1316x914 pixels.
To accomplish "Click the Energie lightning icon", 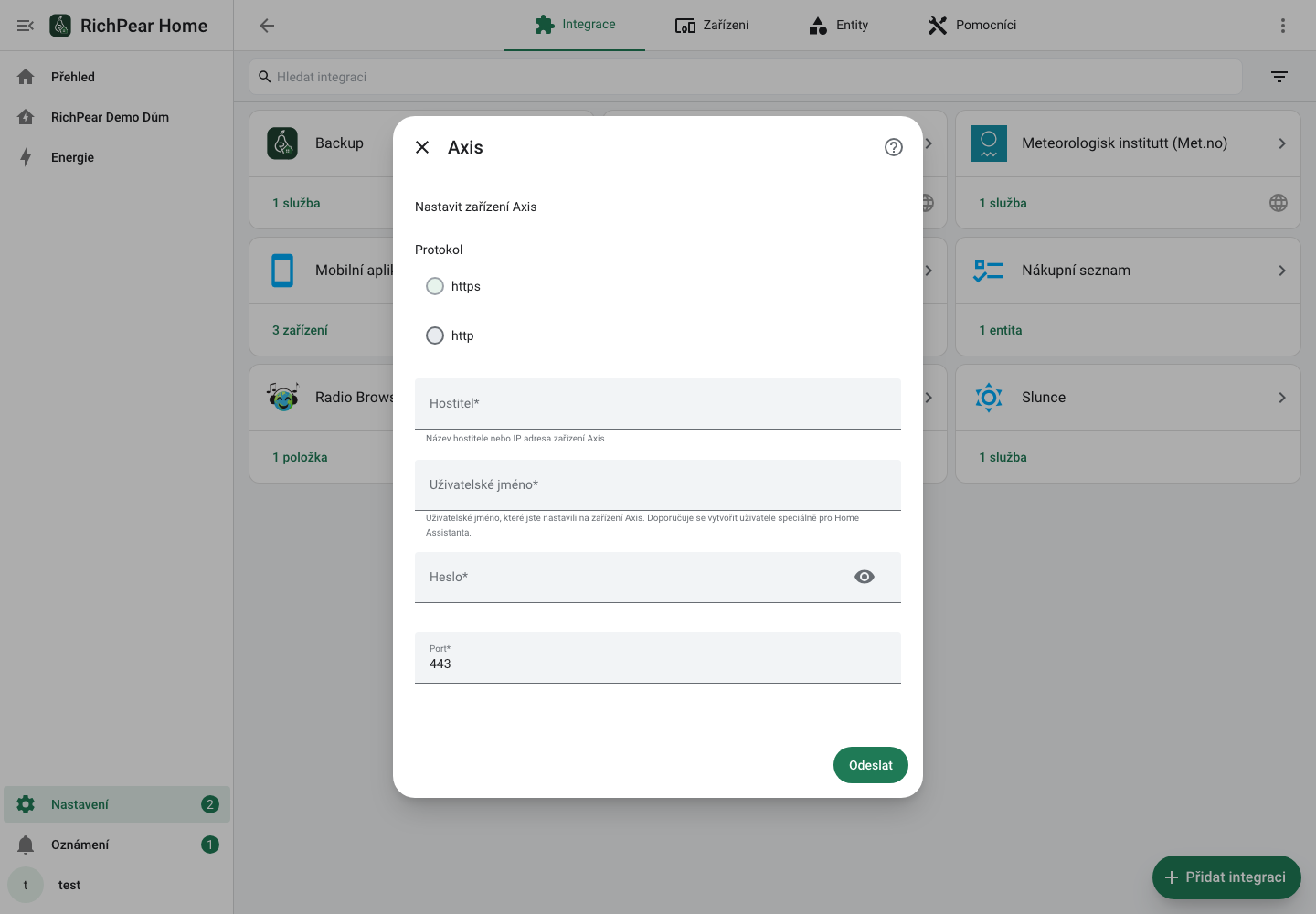I will coord(26,157).
